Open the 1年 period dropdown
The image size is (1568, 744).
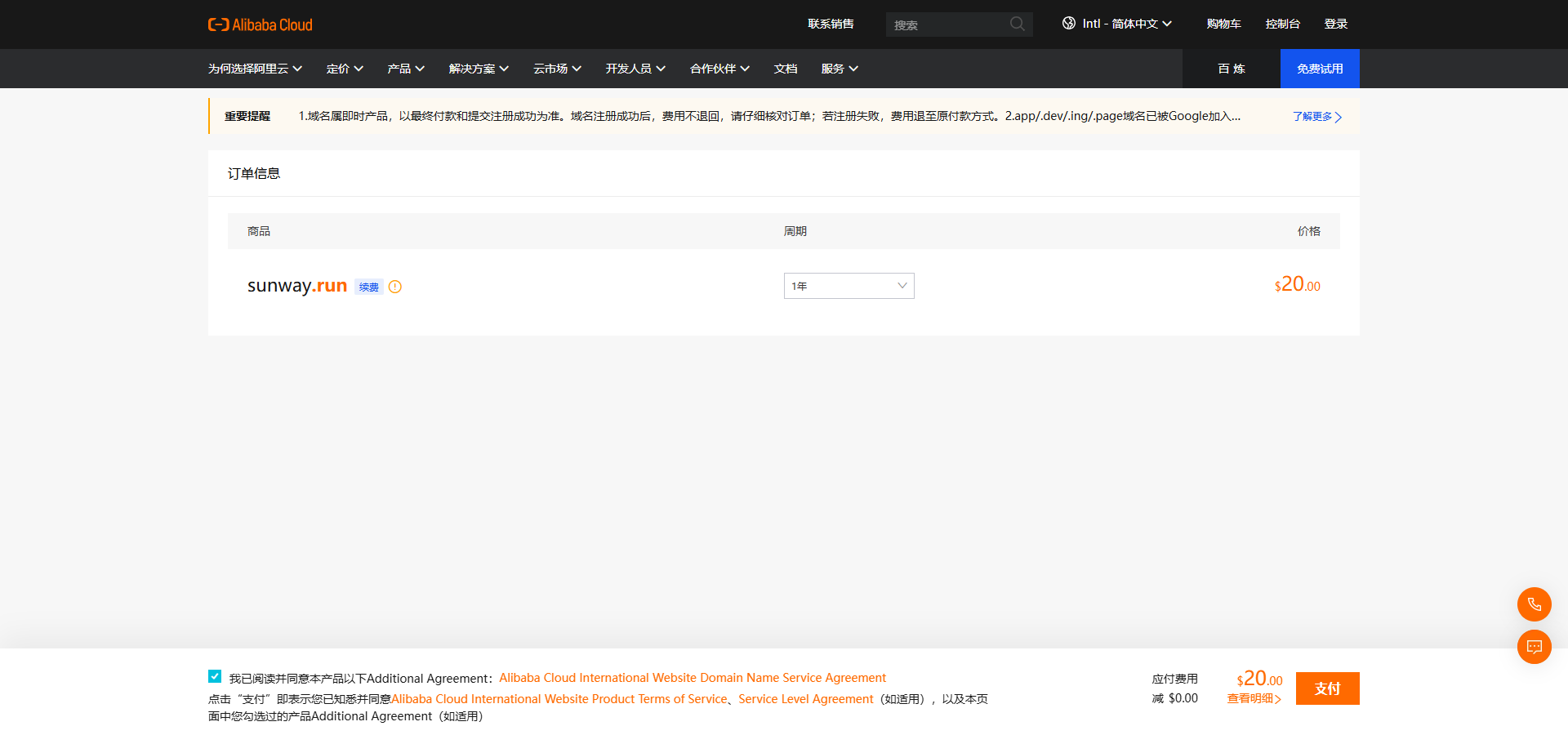tap(848, 286)
